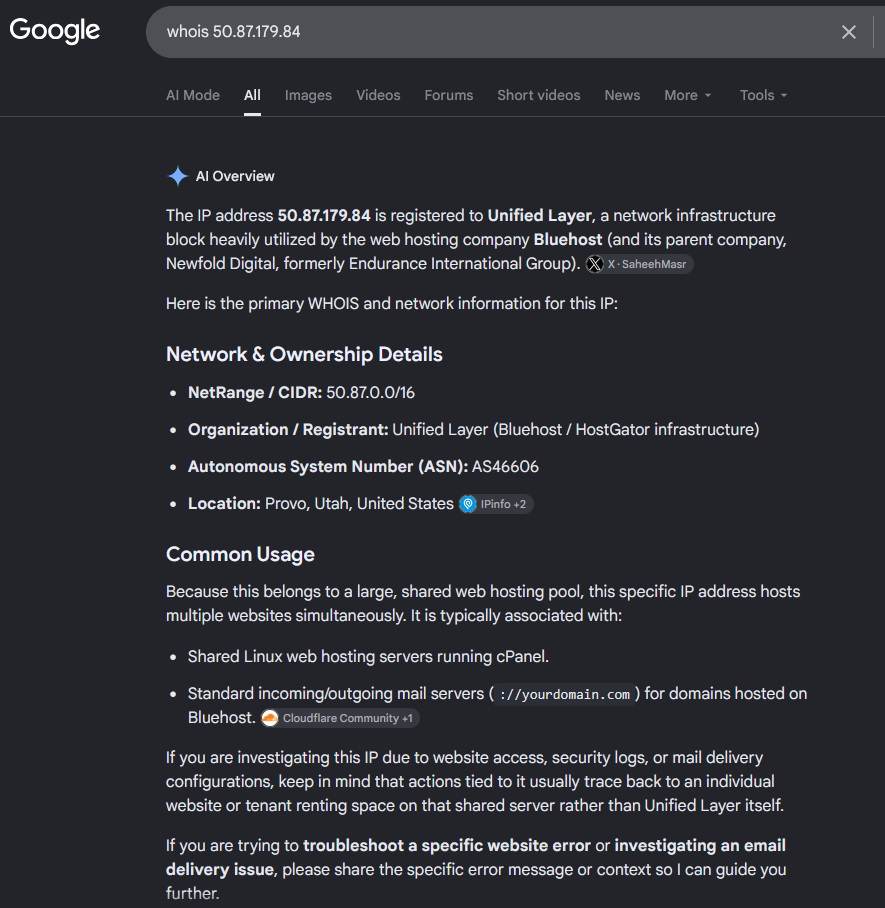885x908 pixels.
Task: Open the X · SaheehMasr source link
Action: coord(639,264)
